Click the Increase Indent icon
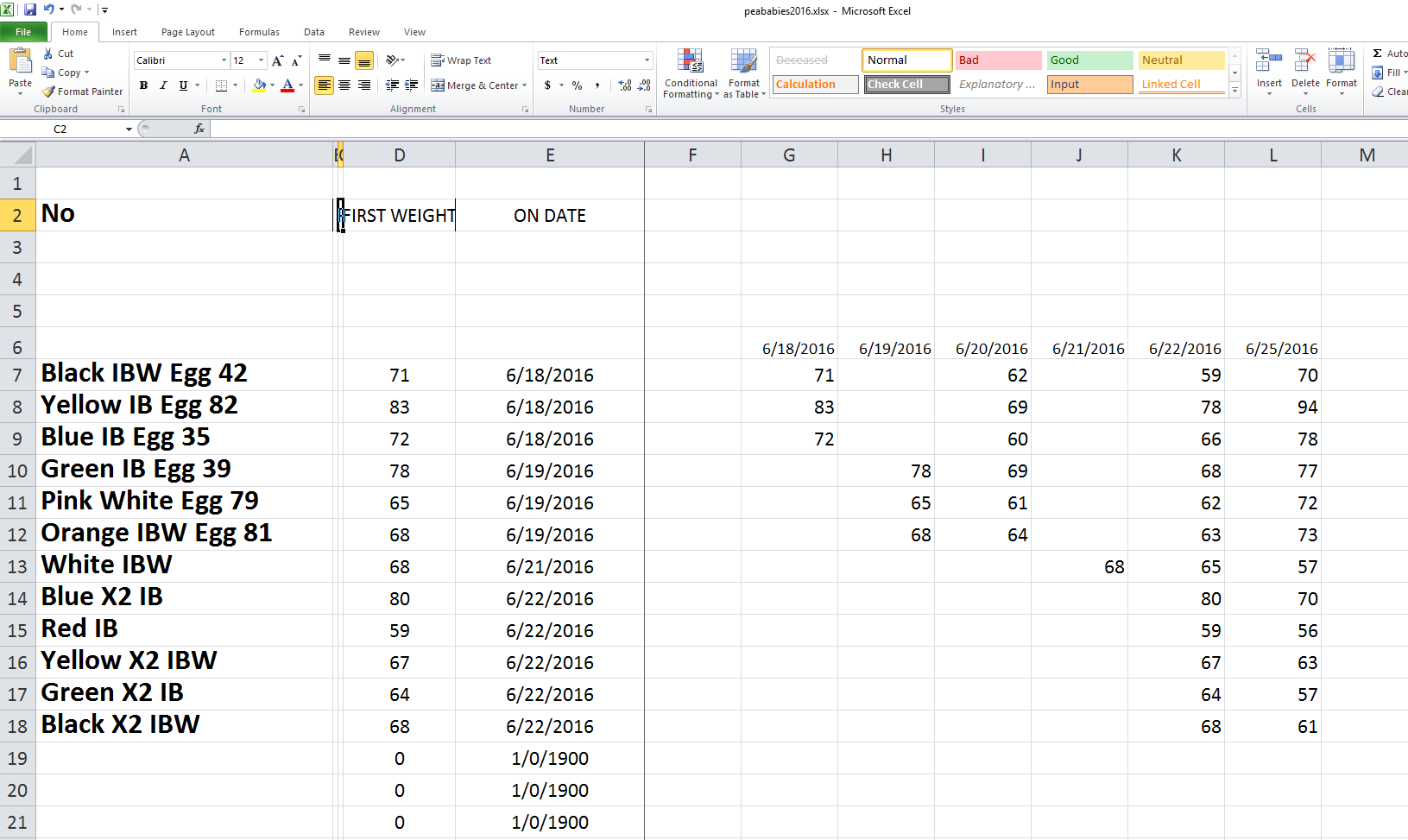1408x840 pixels. tap(412, 85)
